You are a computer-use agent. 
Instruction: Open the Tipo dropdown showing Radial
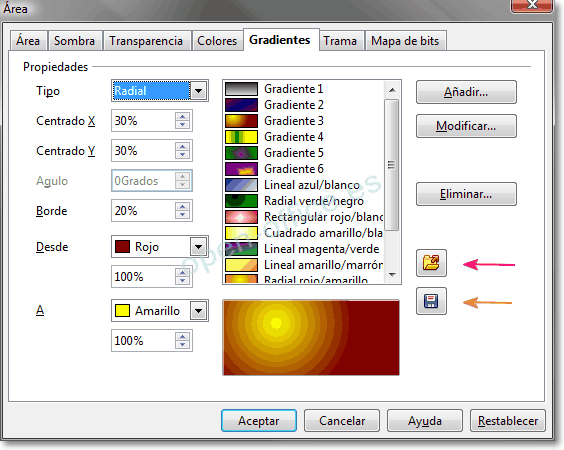coord(199,91)
